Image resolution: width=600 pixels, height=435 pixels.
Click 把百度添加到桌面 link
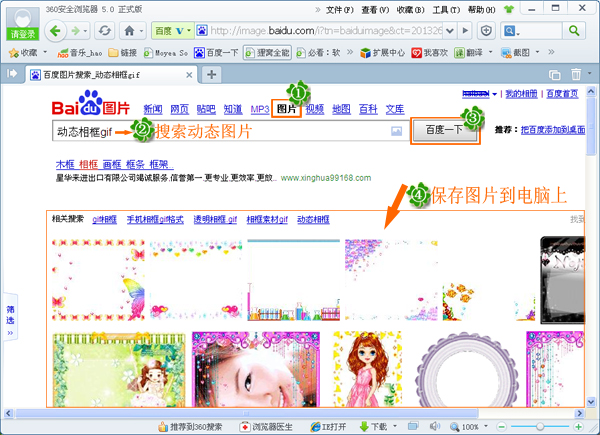tap(553, 130)
